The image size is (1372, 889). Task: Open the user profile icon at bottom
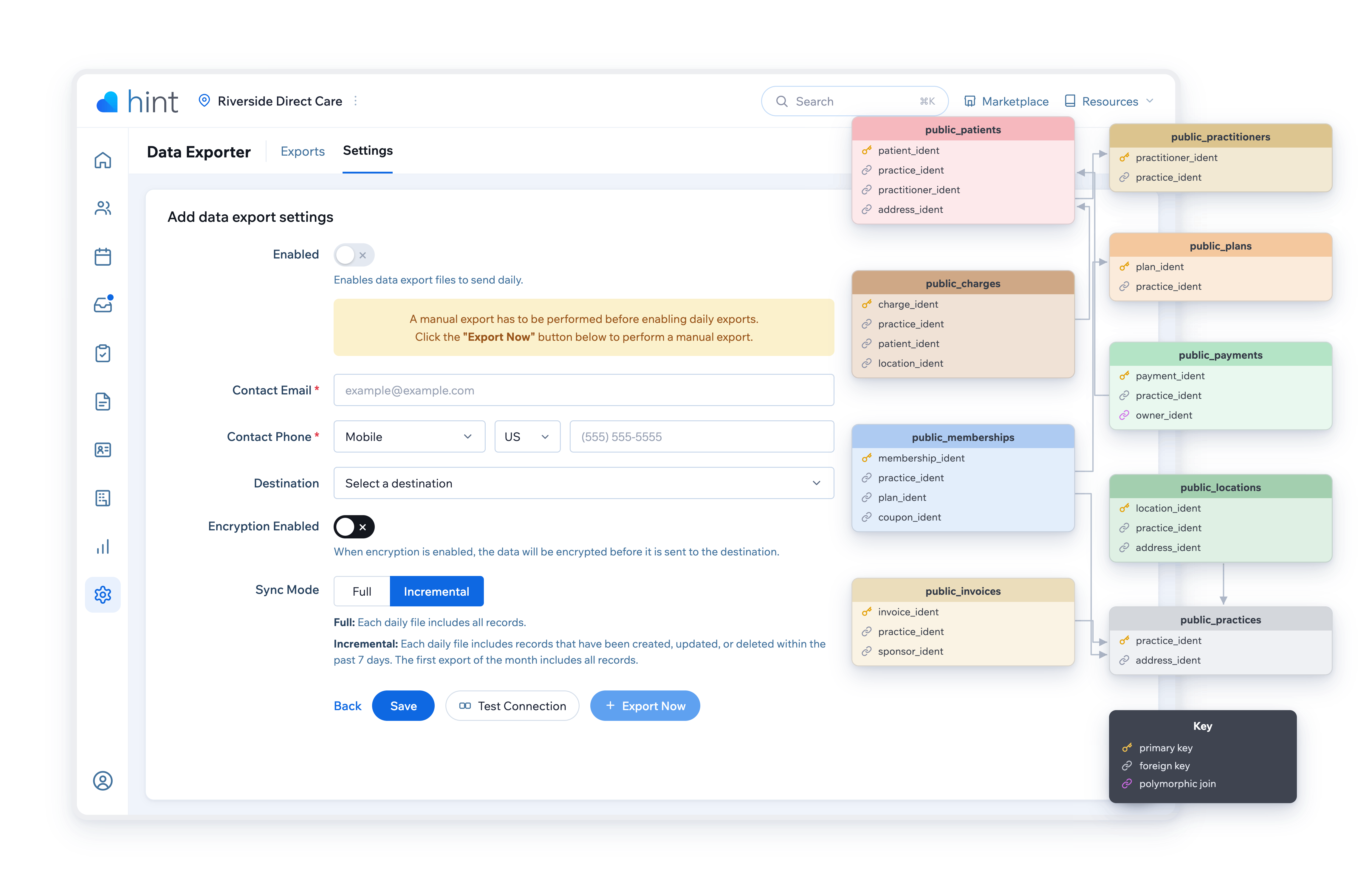[x=103, y=780]
